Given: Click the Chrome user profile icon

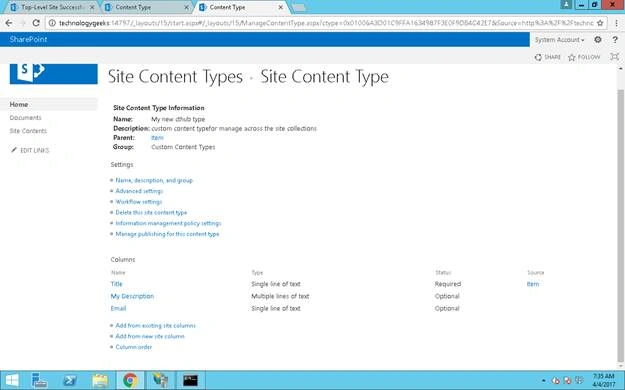Looking at the screenshot, I should (x=566, y=4).
